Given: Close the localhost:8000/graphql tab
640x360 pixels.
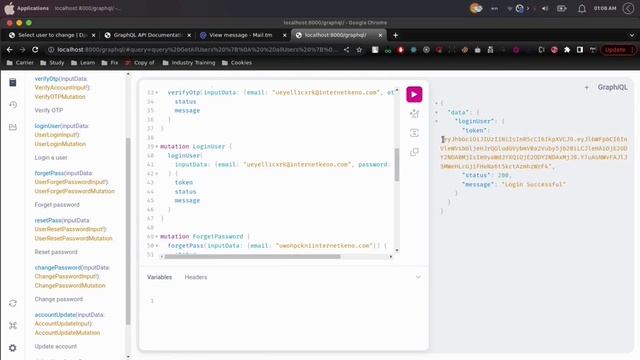Looking at the screenshot, I should pos(380,35).
